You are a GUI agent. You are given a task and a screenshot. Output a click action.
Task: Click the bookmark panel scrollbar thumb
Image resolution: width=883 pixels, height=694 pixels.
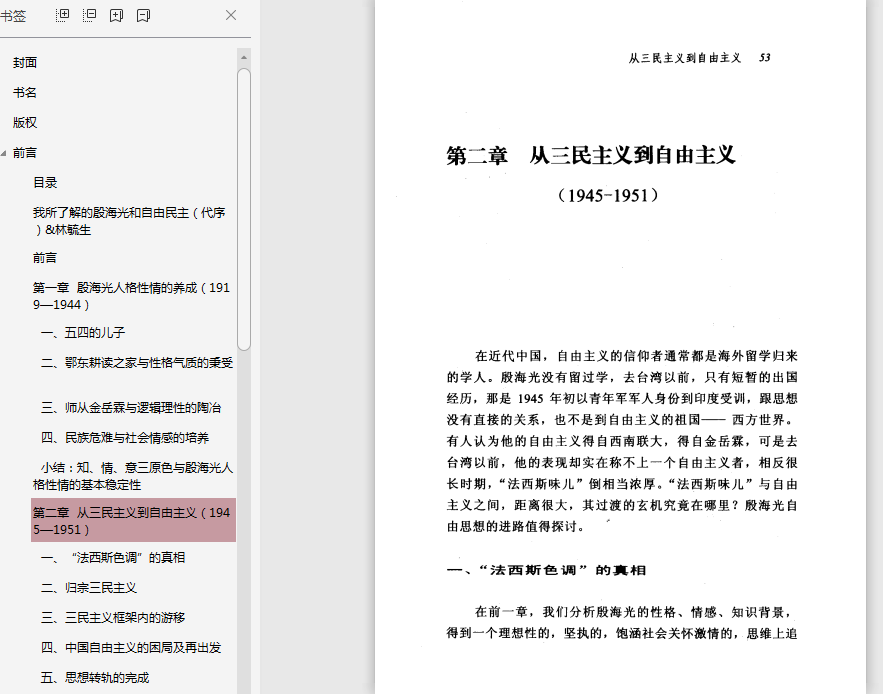click(x=244, y=210)
